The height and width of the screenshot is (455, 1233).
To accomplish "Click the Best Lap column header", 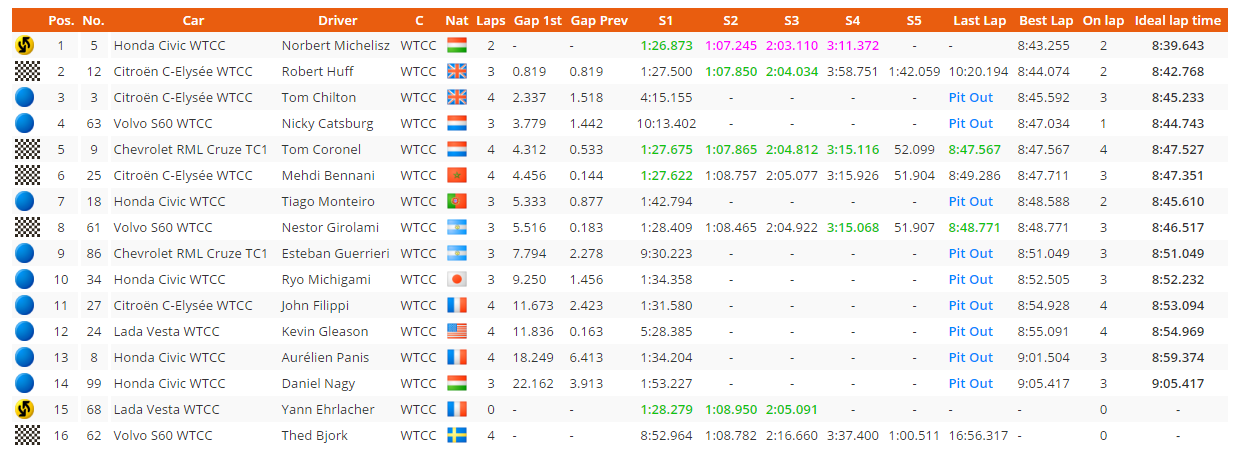I will click(1046, 21).
